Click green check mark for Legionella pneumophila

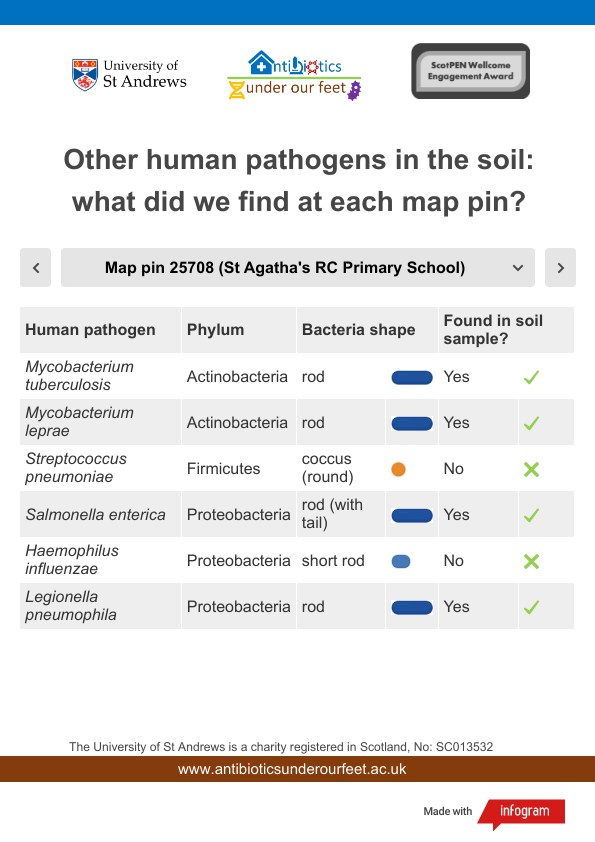(x=531, y=607)
